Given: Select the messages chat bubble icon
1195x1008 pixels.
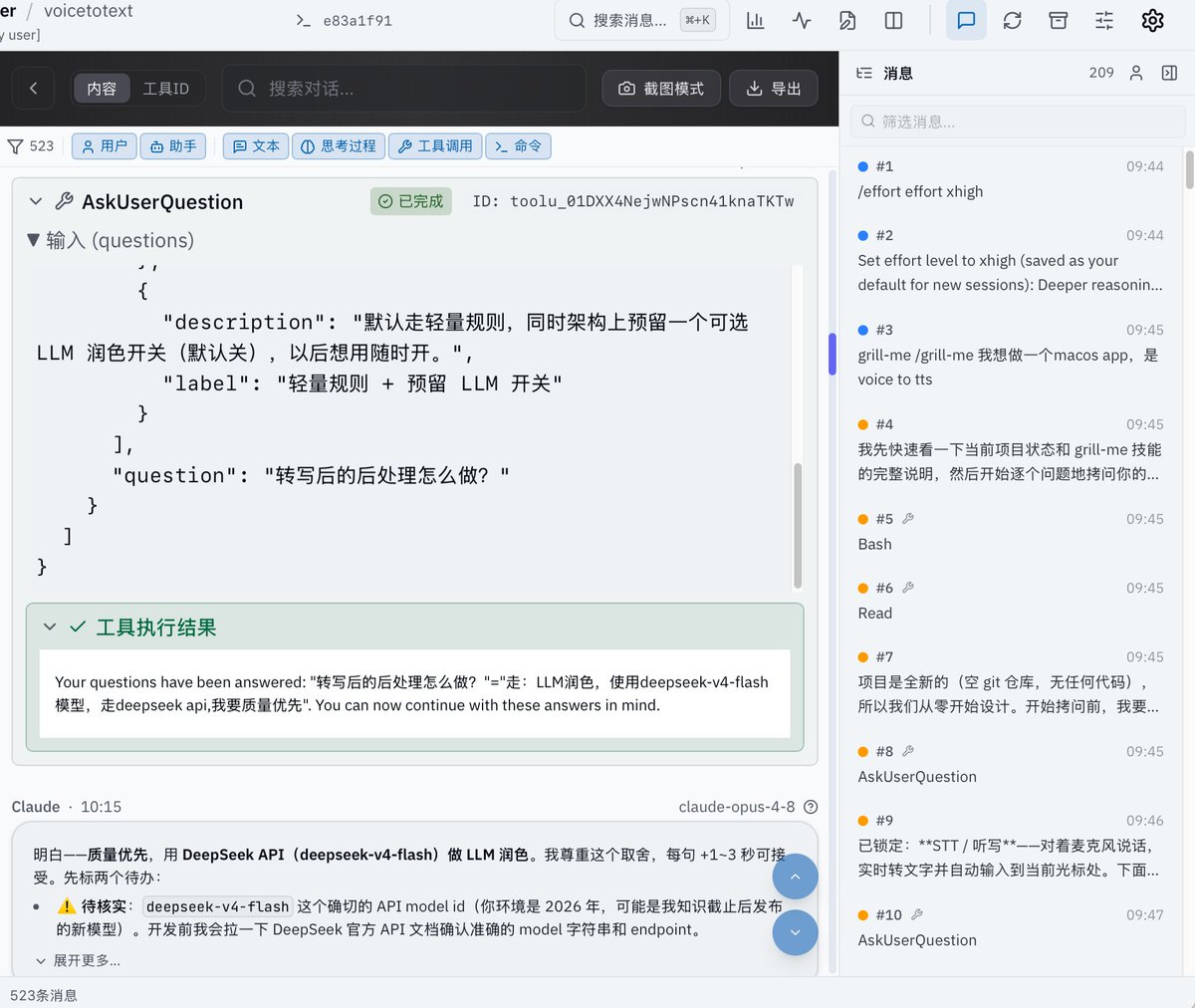Looking at the screenshot, I should click(966, 20).
